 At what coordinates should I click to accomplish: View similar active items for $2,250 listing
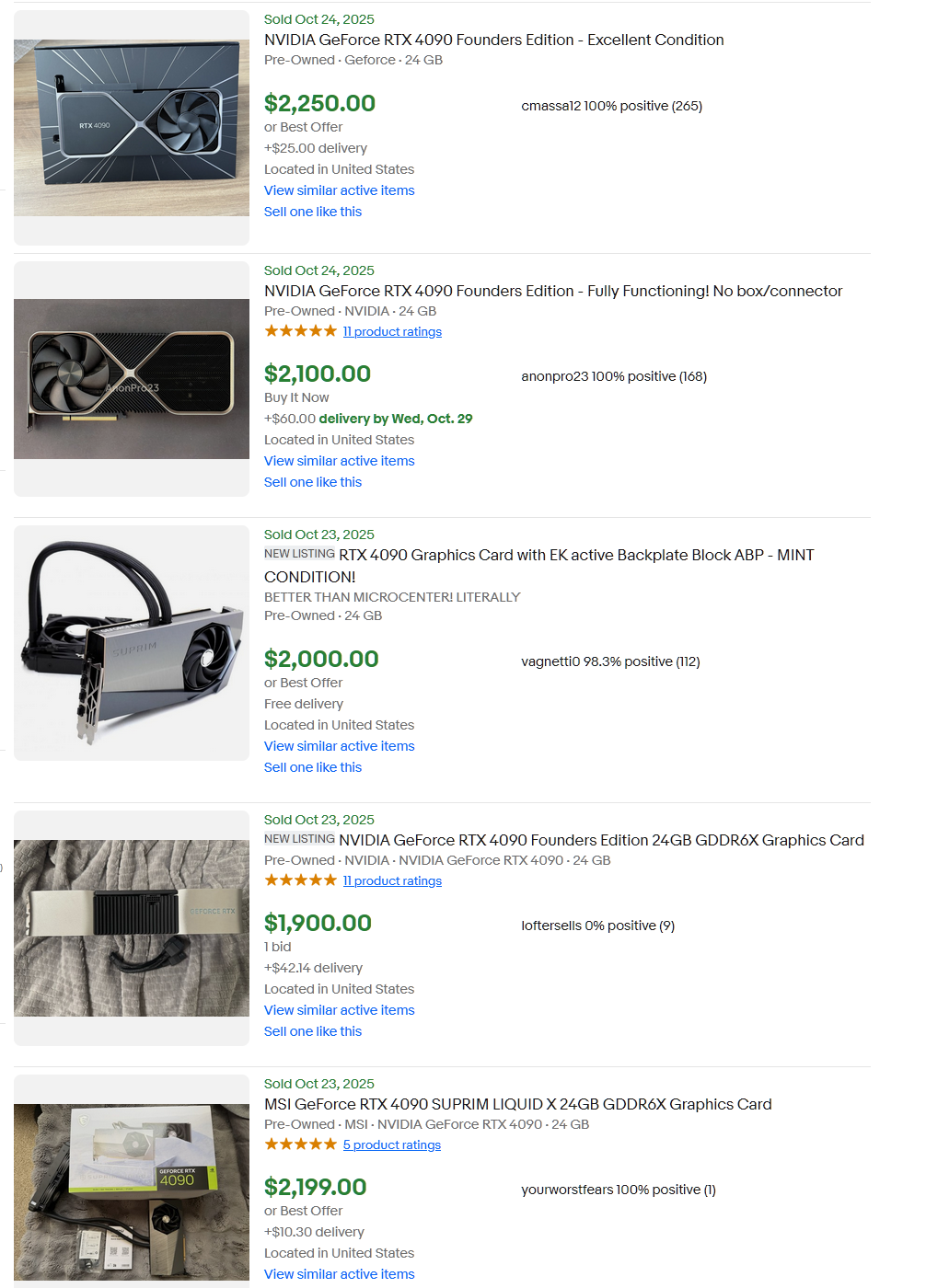(340, 190)
